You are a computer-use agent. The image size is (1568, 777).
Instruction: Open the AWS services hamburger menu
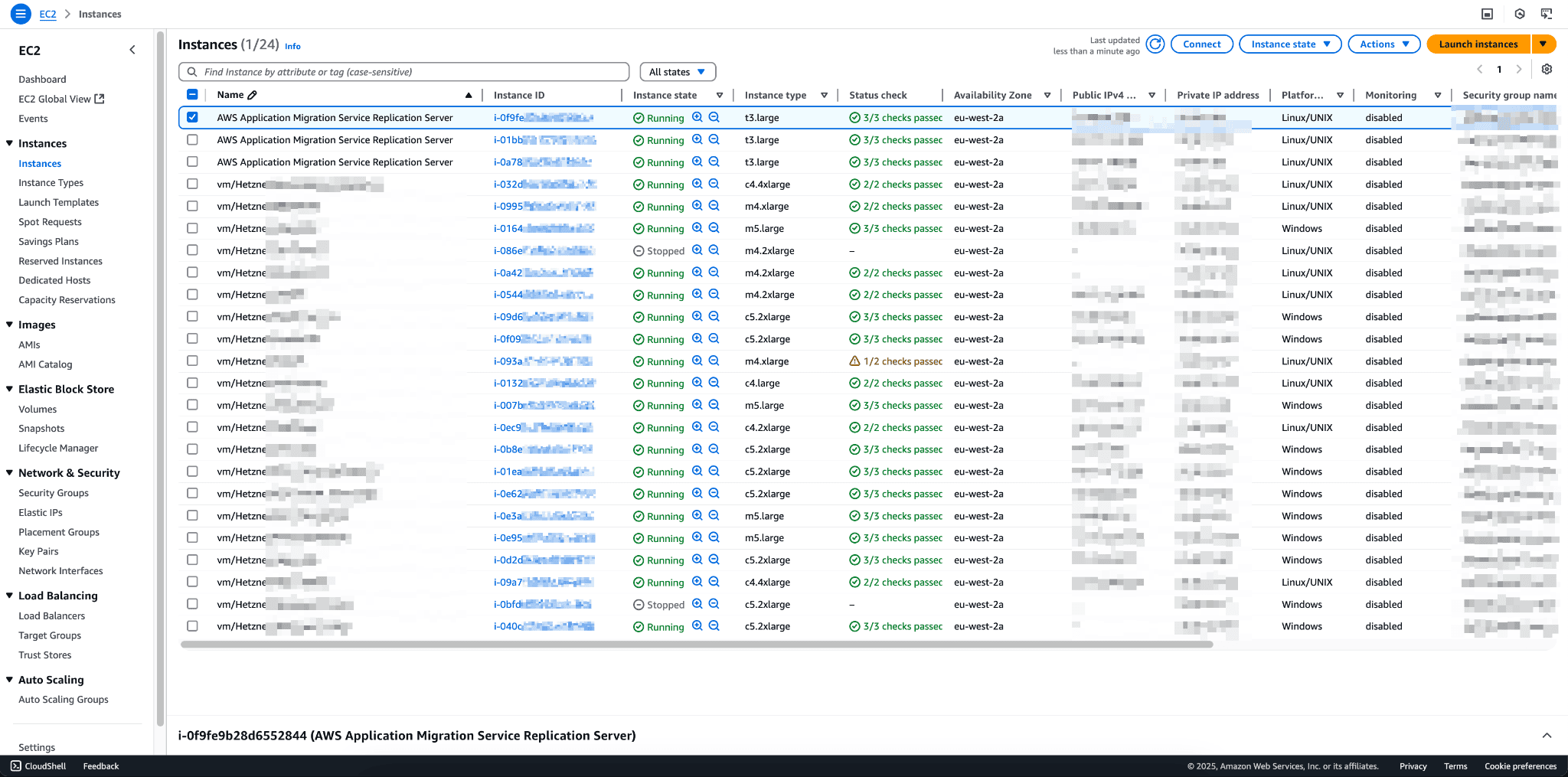(x=21, y=14)
